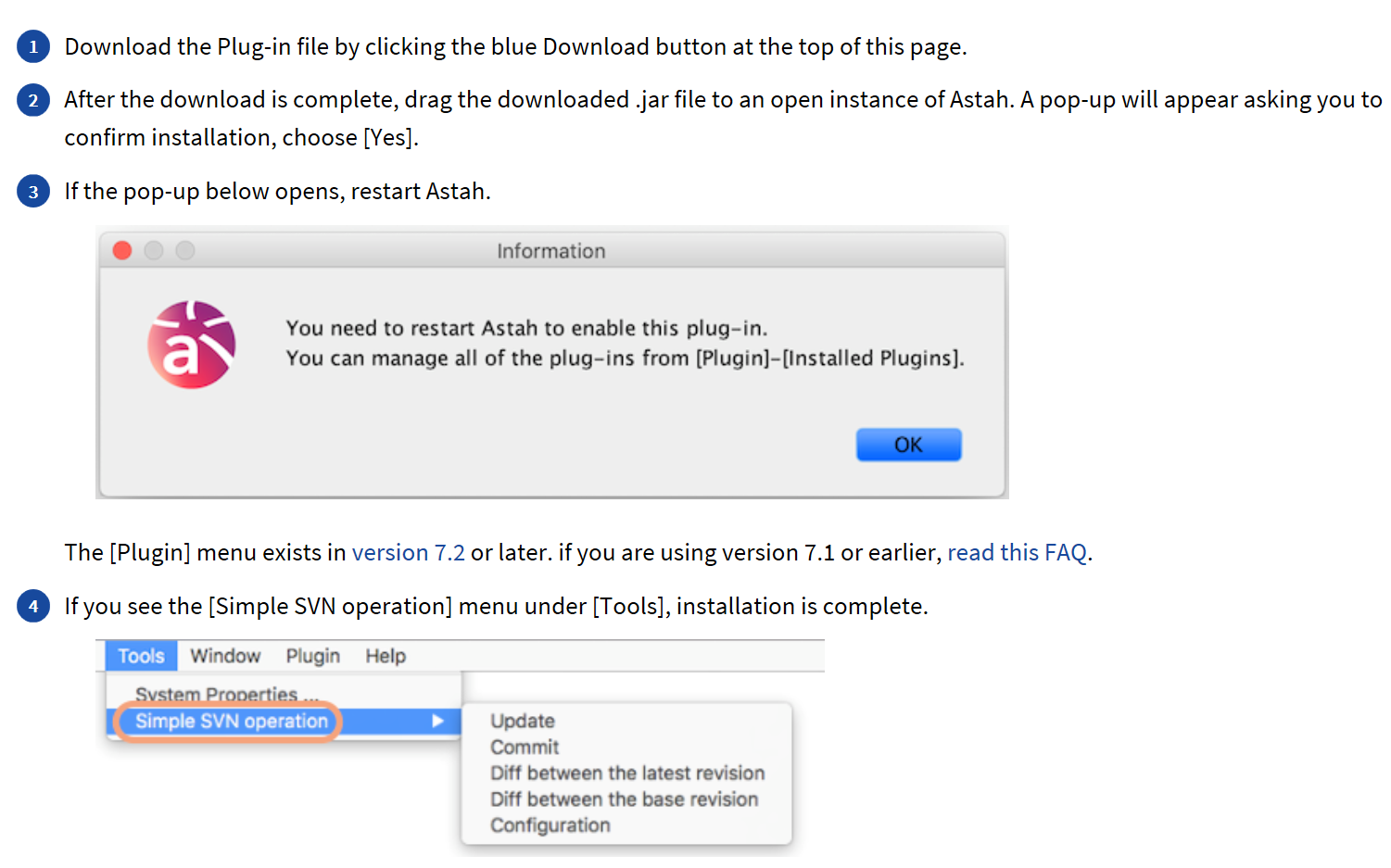Click the text 'confirm installation, choose [Yes].'
This screenshot has height=868, width=1391.
click(x=242, y=137)
